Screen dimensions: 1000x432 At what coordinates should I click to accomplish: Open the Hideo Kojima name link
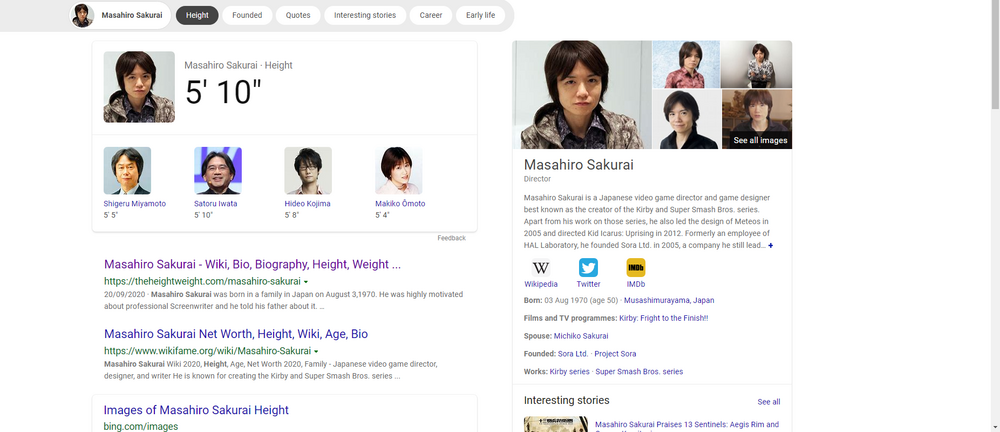[x=307, y=204]
